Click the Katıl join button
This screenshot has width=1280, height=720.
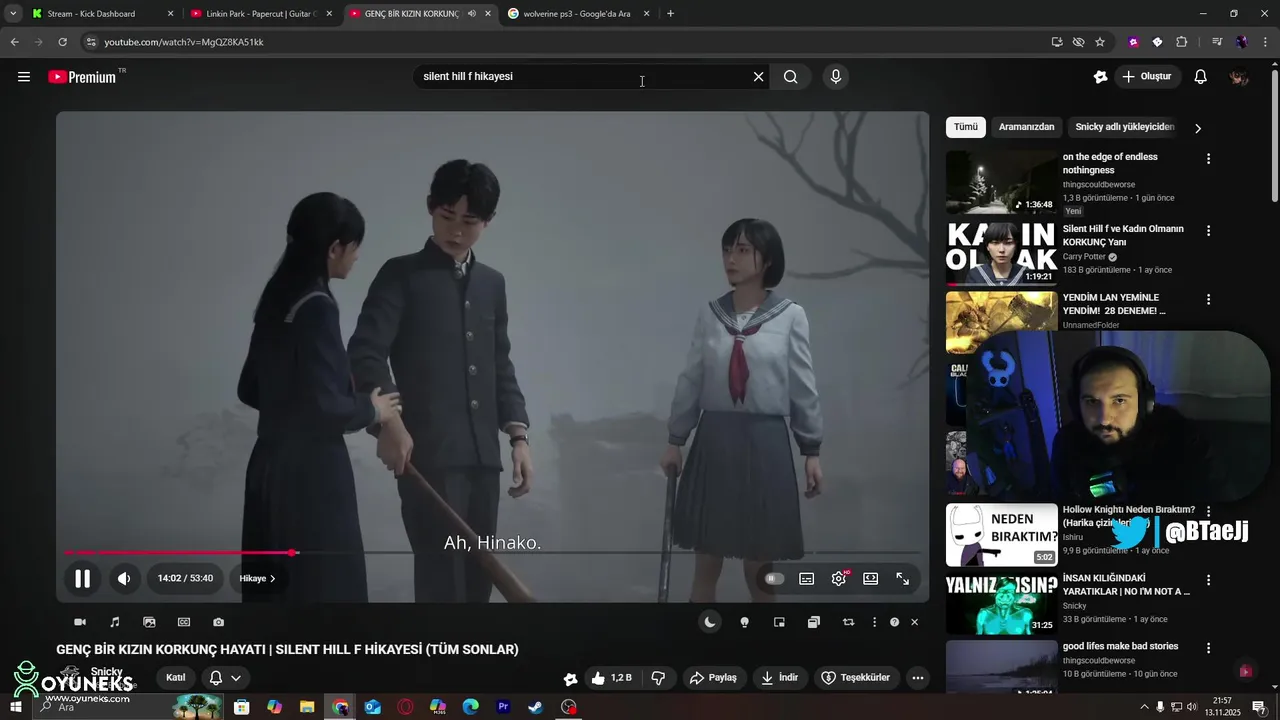pyautogui.click(x=176, y=678)
